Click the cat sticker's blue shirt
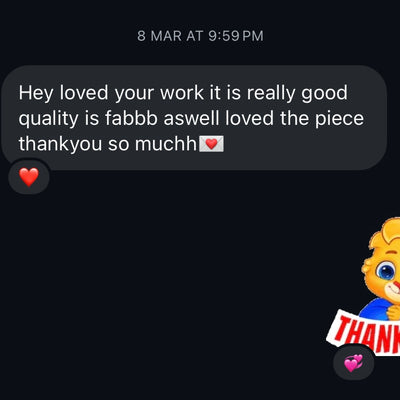This screenshot has width=400, height=400. tap(375, 308)
